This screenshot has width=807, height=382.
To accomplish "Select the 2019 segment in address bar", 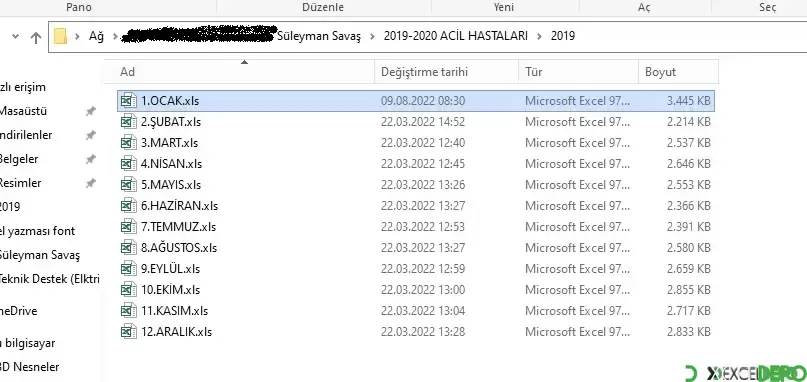I will pos(563,36).
